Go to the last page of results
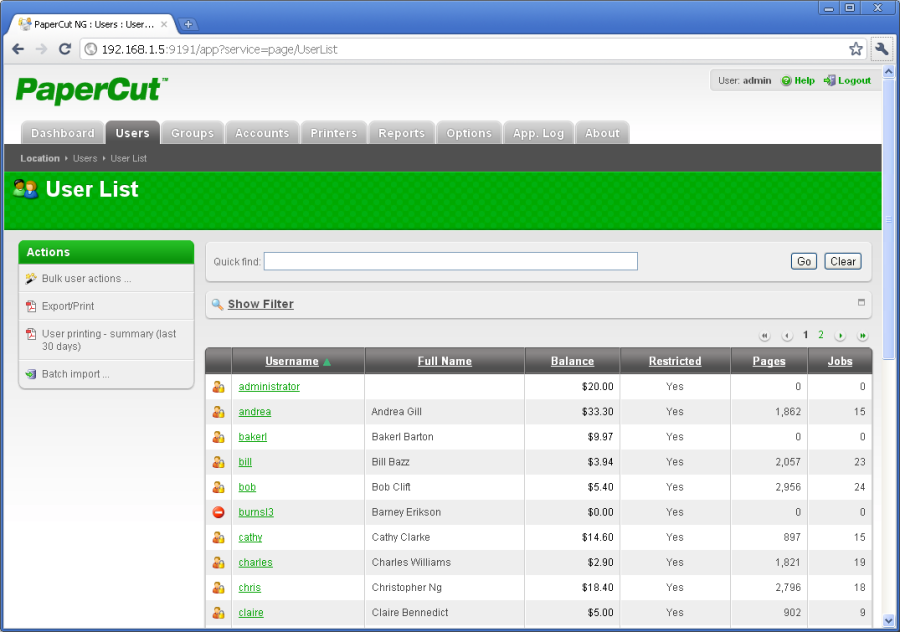 (862, 336)
